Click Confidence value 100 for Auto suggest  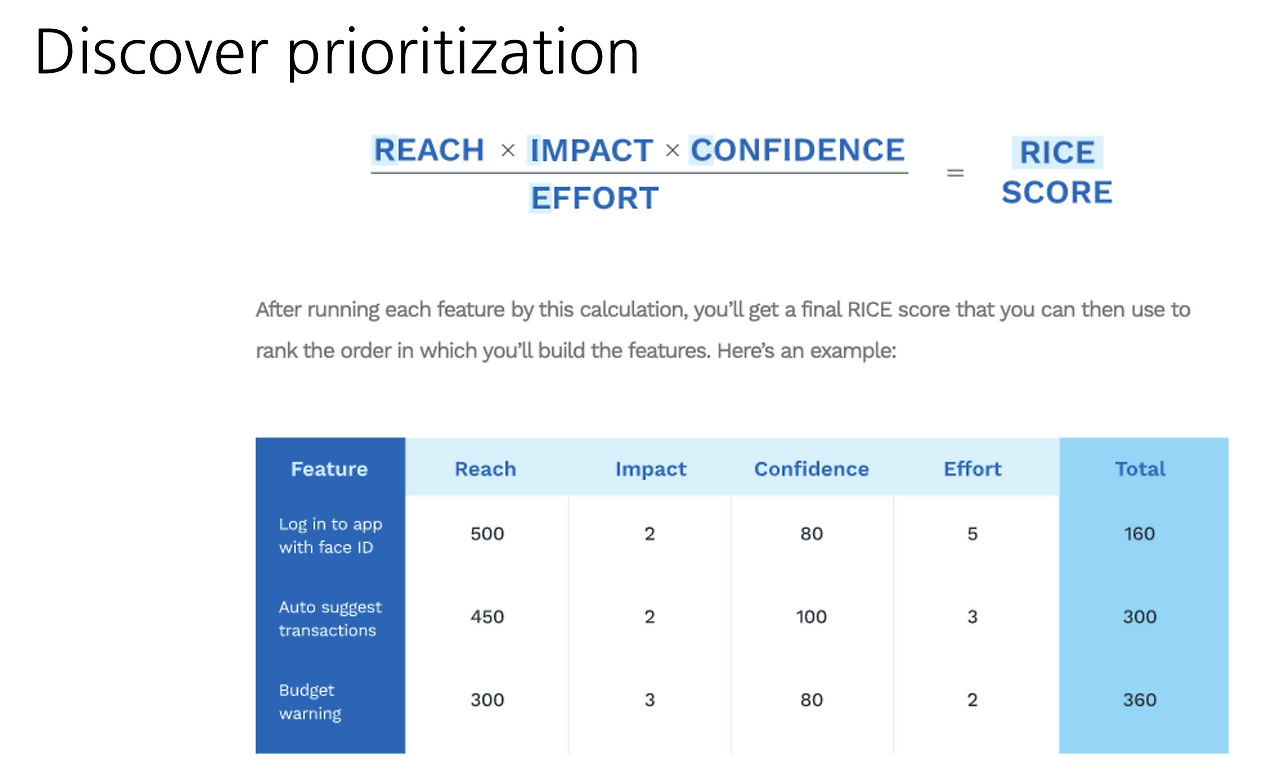tap(811, 617)
